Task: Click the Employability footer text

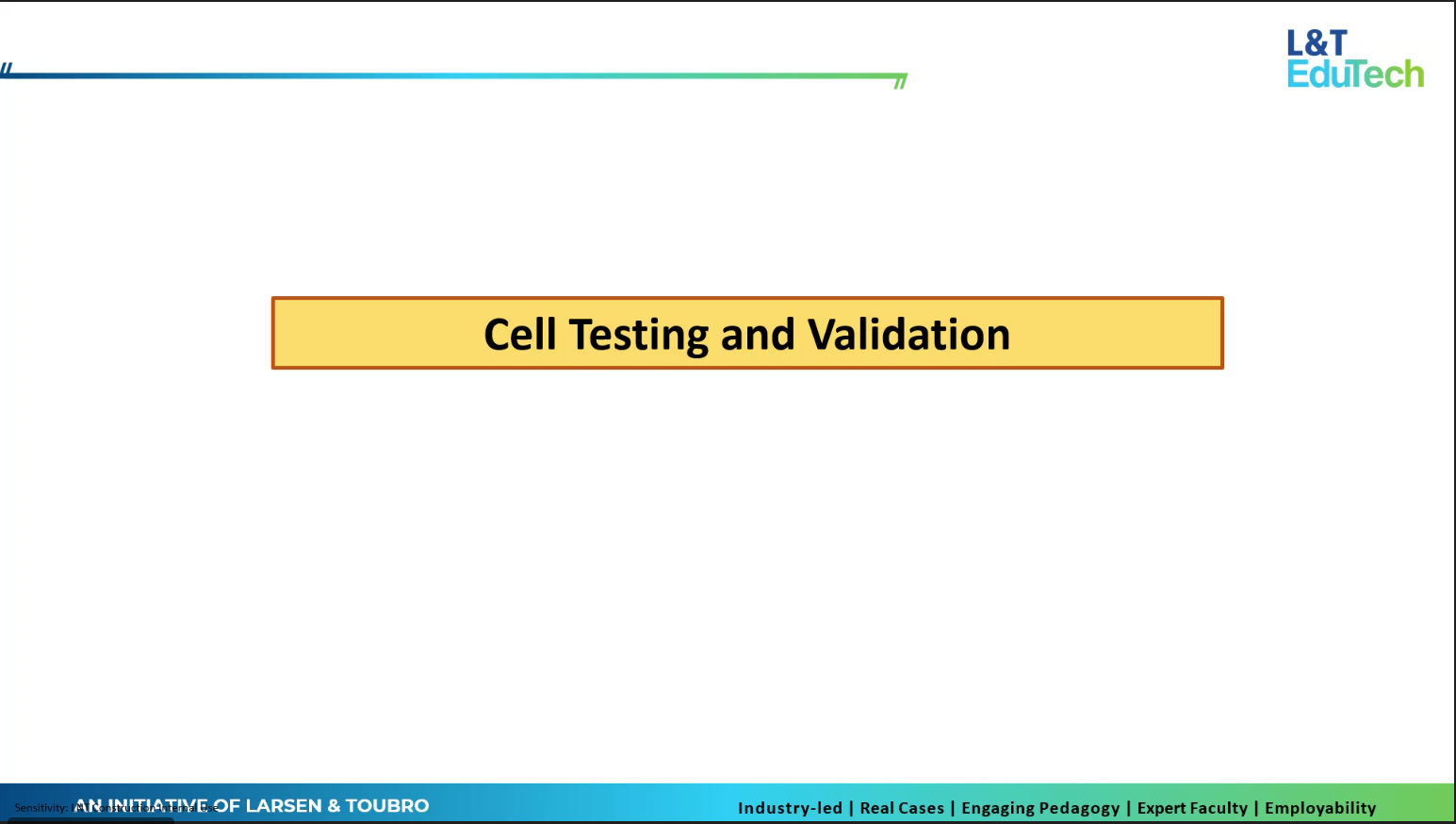Action: click(x=1319, y=808)
